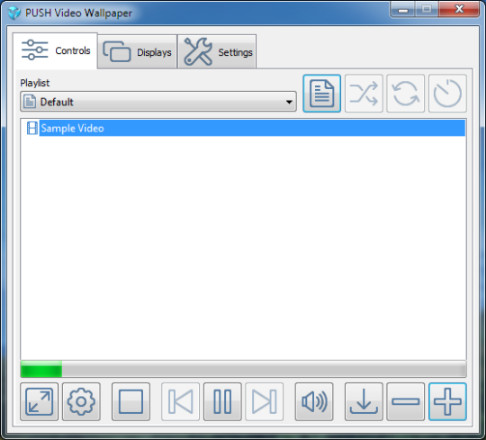Select the Controls tab
The width and height of the screenshot is (486, 440).
55,50
